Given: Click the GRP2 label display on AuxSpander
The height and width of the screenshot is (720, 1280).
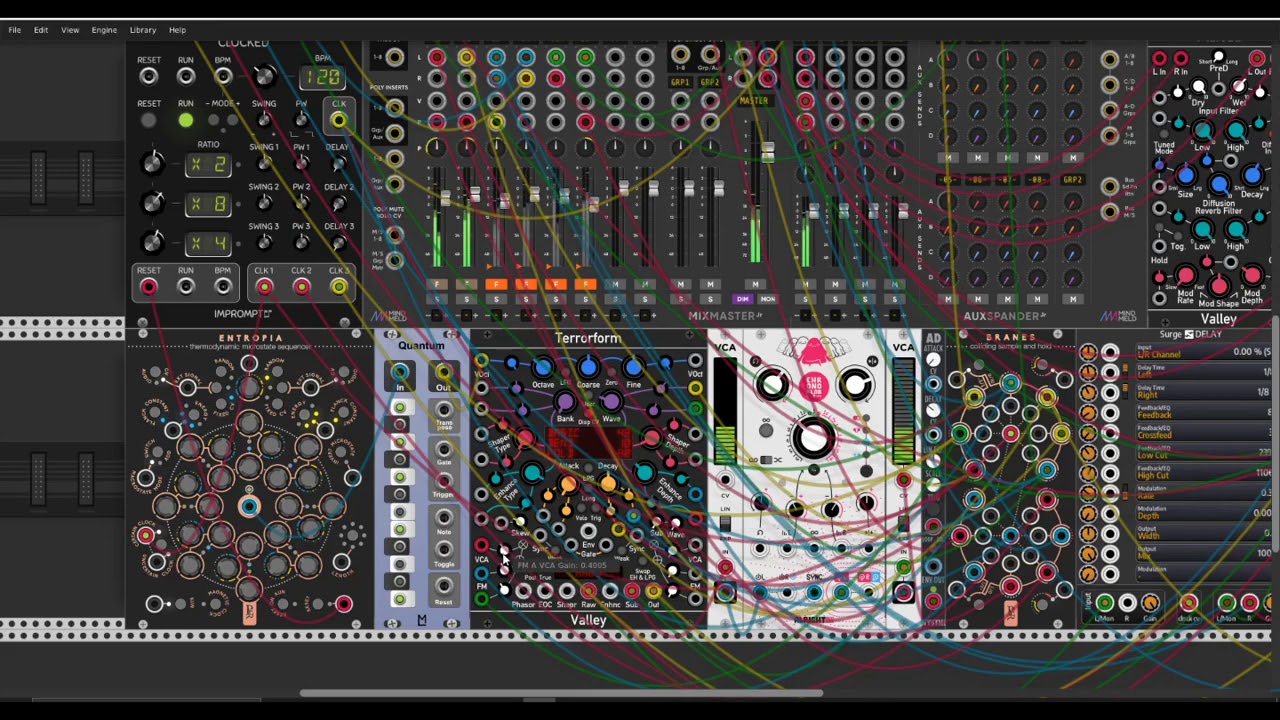Looking at the screenshot, I should click(1072, 180).
